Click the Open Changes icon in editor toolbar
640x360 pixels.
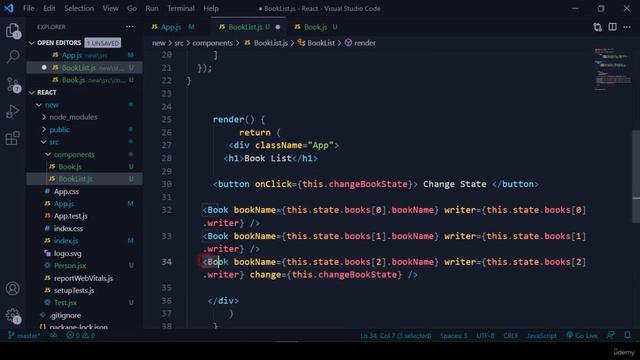(597, 27)
